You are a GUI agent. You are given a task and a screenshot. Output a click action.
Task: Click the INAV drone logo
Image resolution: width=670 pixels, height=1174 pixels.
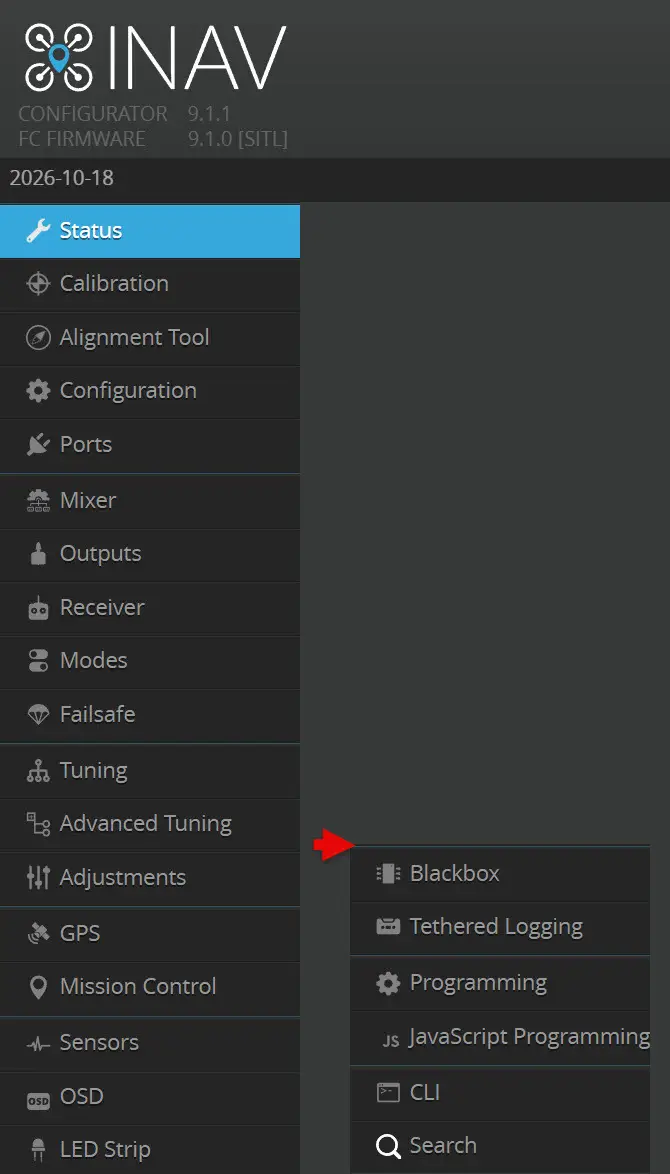point(155,58)
